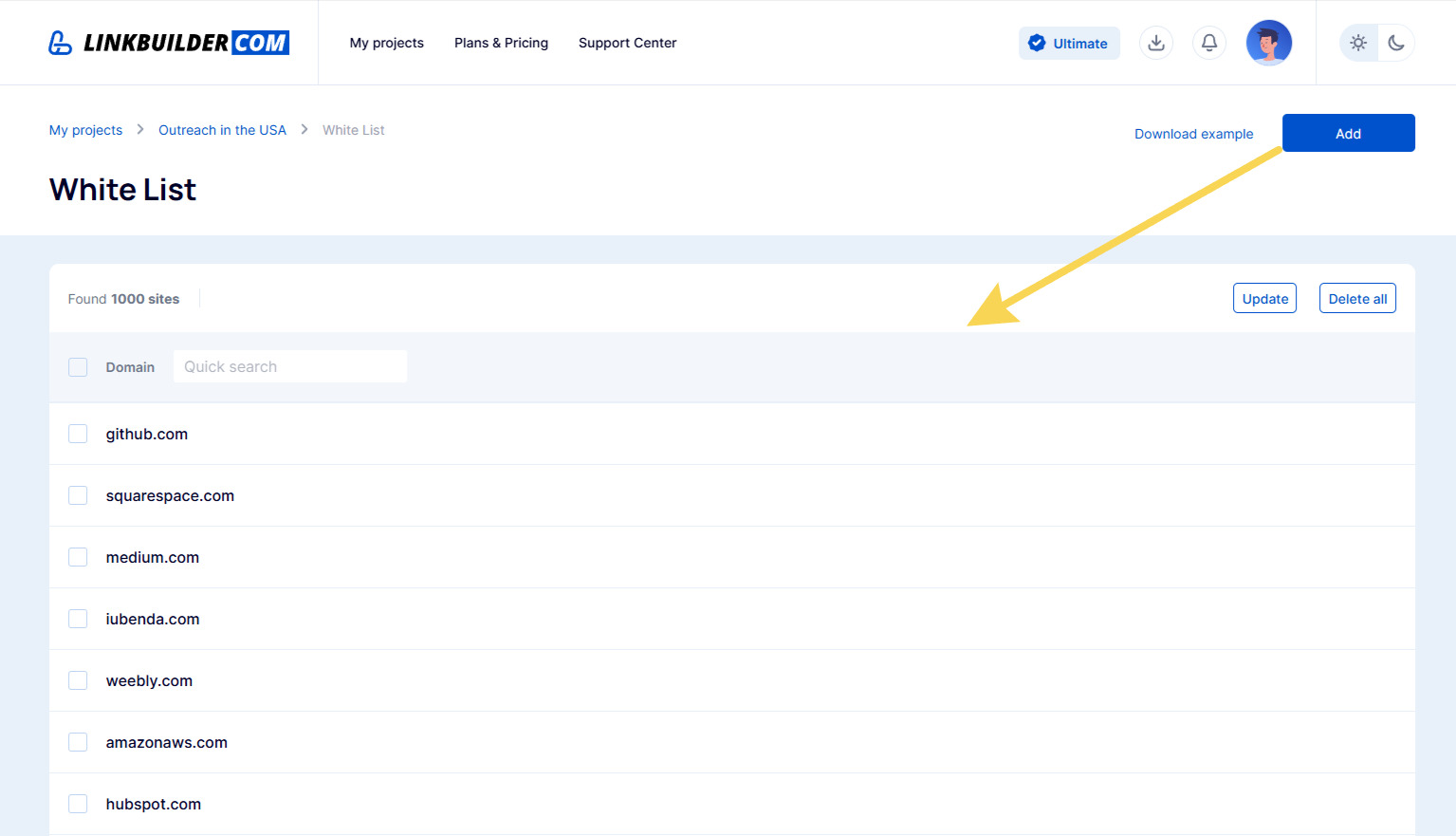The width and height of the screenshot is (1456, 836).
Task: Open the notifications bell
Action: [1208, 43]
